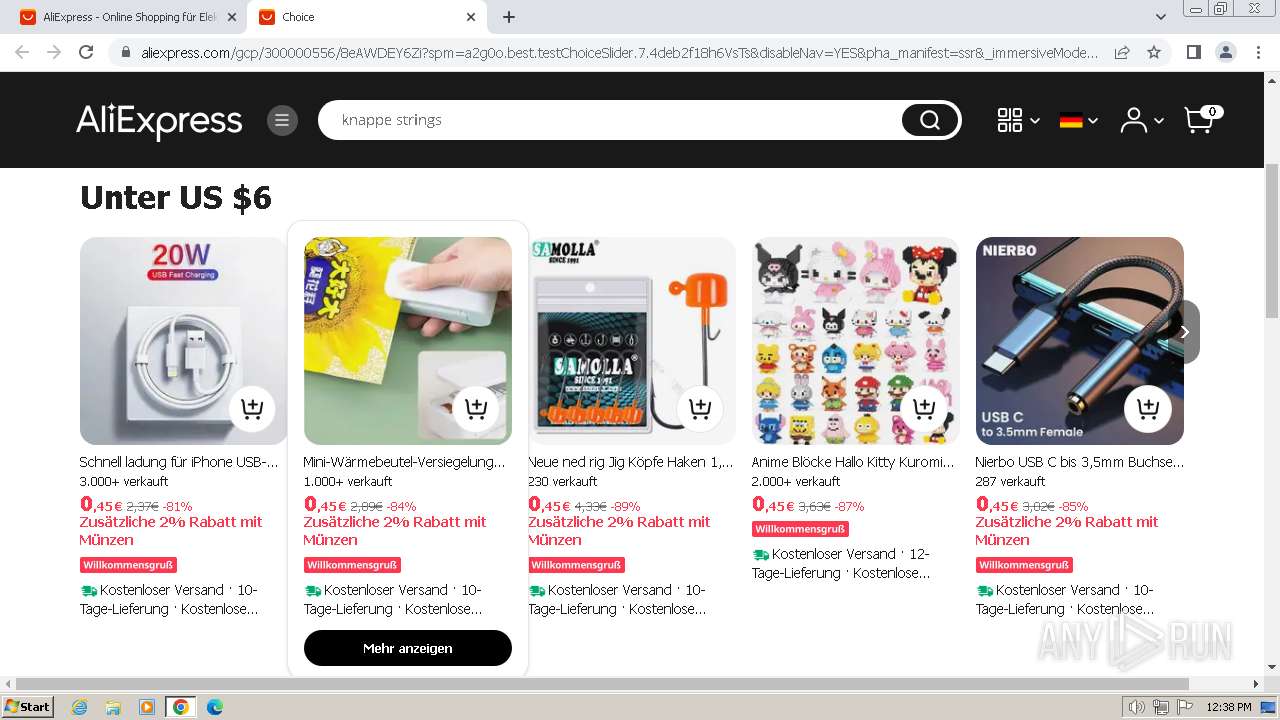Add iPhone USB cable to cart
Image resolution: width=1280 pixels, height=720 pixels.
coord(252,408)
